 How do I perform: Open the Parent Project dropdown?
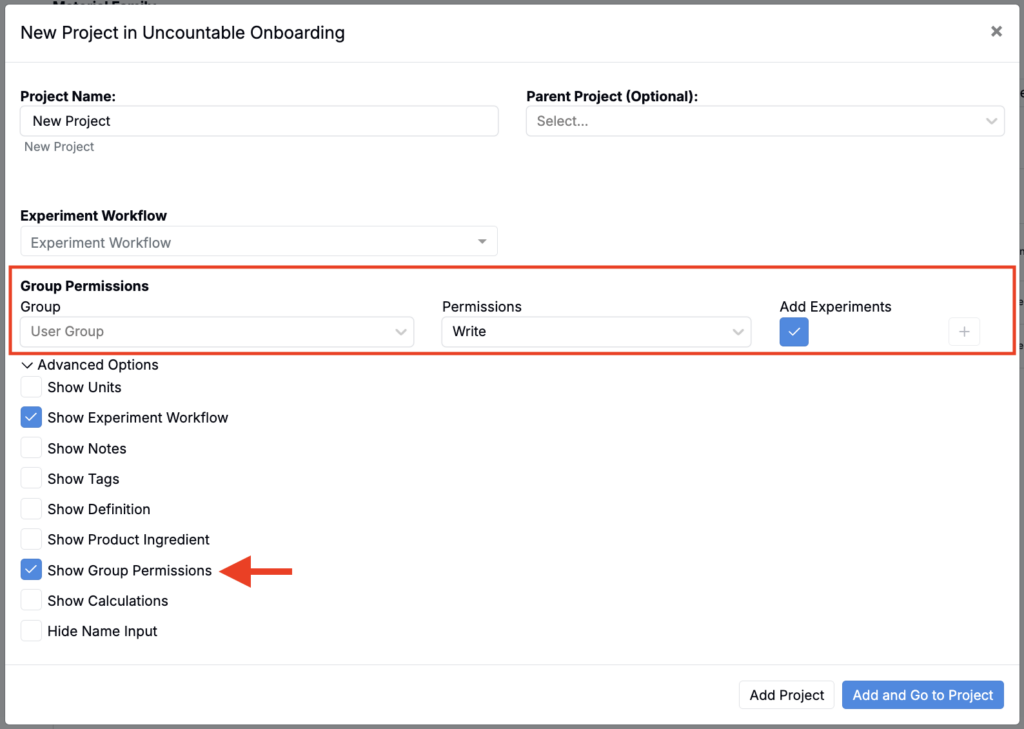tap(765, 121)
